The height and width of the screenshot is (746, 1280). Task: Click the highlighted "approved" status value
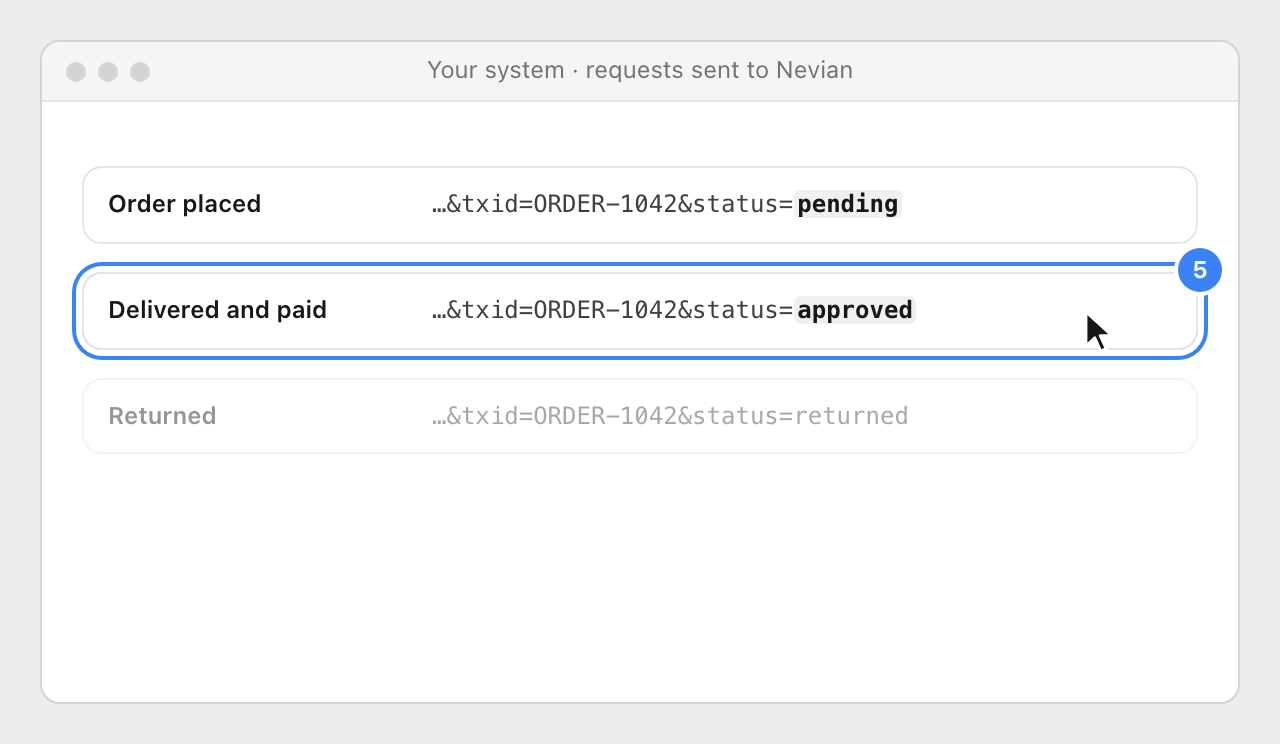855,310
